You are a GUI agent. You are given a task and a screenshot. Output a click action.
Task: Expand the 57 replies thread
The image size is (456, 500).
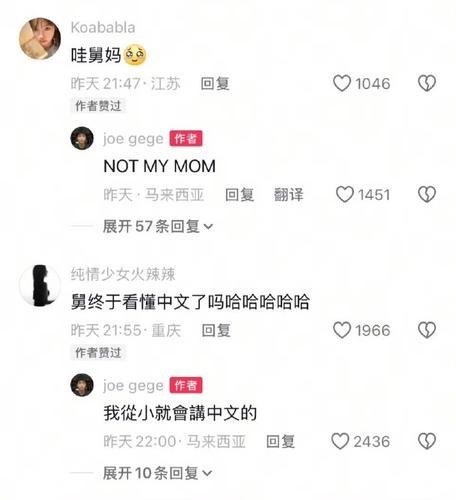pyautogui.click(x=158, y=227)
